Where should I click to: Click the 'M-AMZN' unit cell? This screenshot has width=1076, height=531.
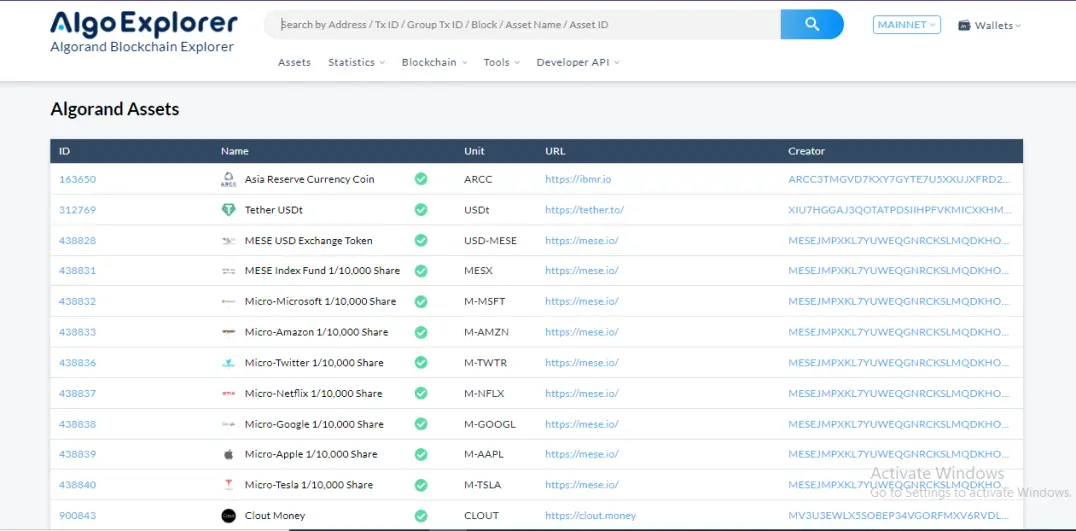point(487,332)
